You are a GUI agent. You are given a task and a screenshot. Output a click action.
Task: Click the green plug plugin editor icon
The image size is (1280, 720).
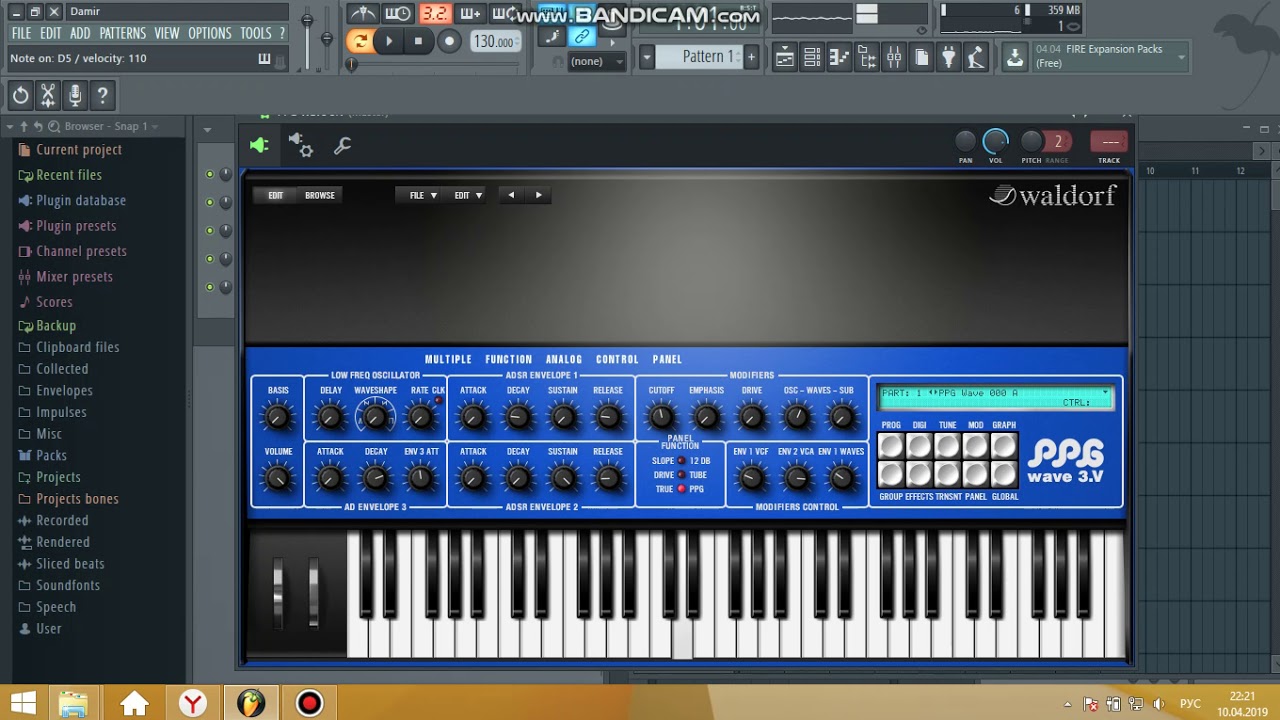pos(259,145)
